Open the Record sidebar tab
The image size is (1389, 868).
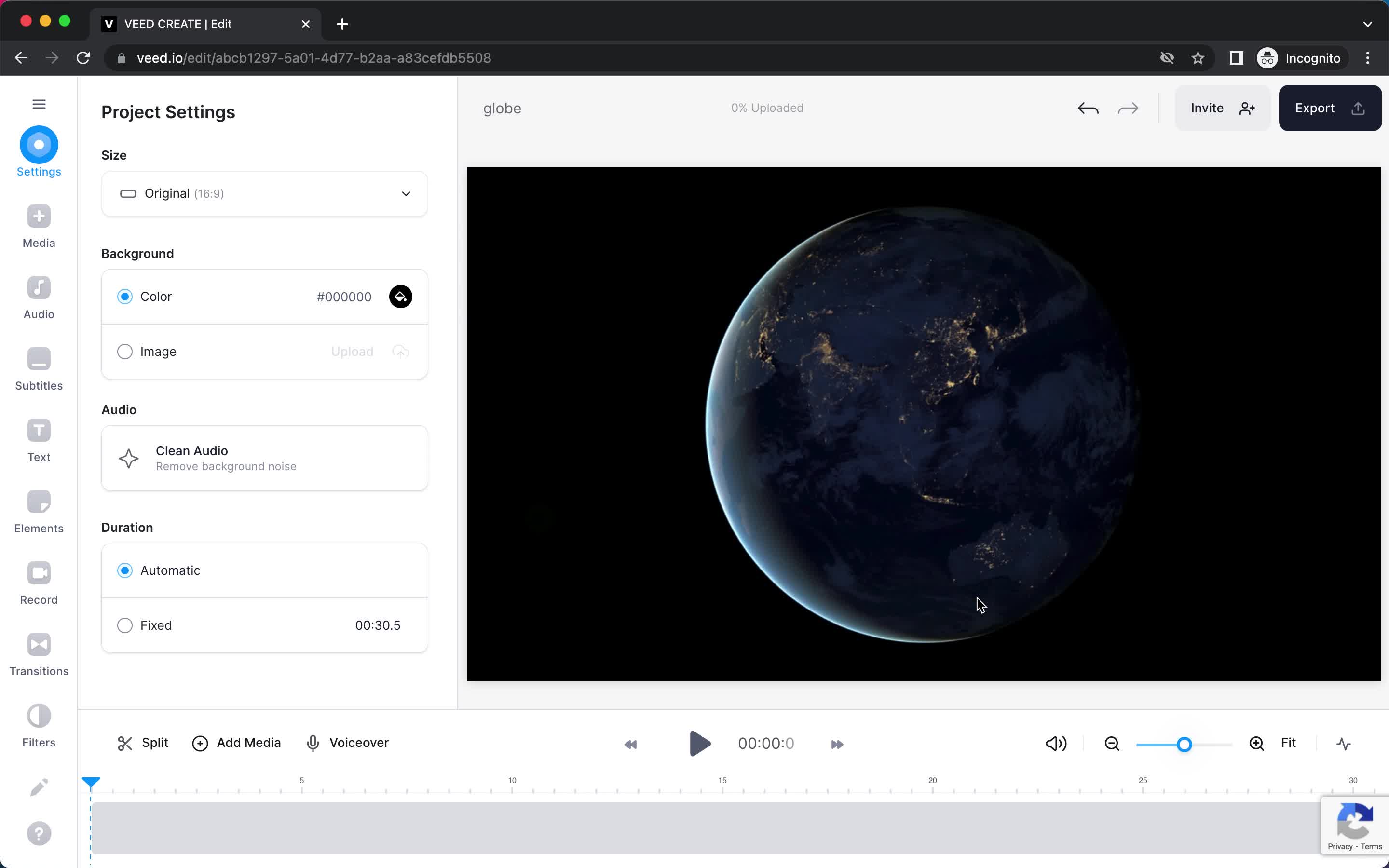39,583
